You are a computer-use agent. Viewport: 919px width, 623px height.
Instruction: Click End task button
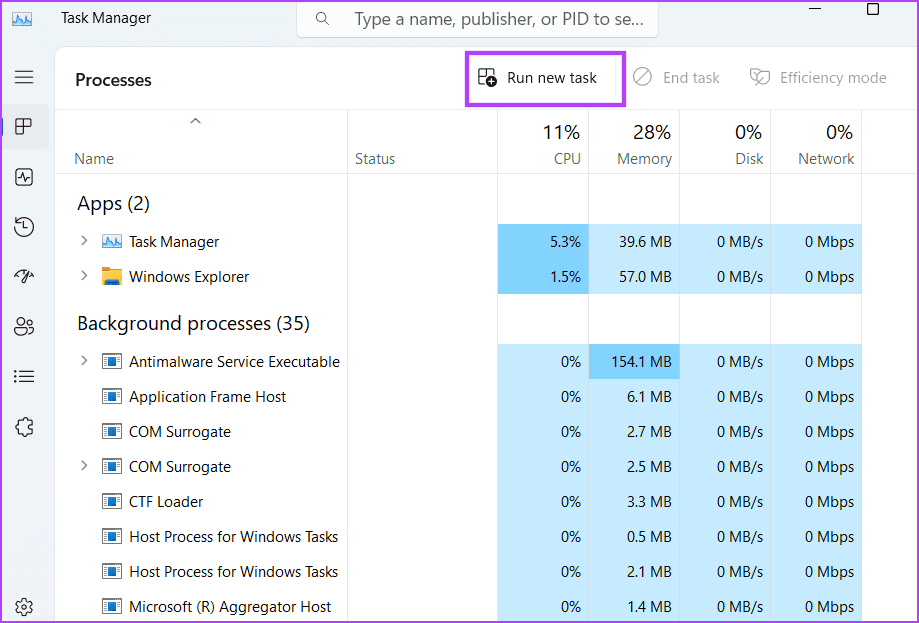tap(676, 78)
